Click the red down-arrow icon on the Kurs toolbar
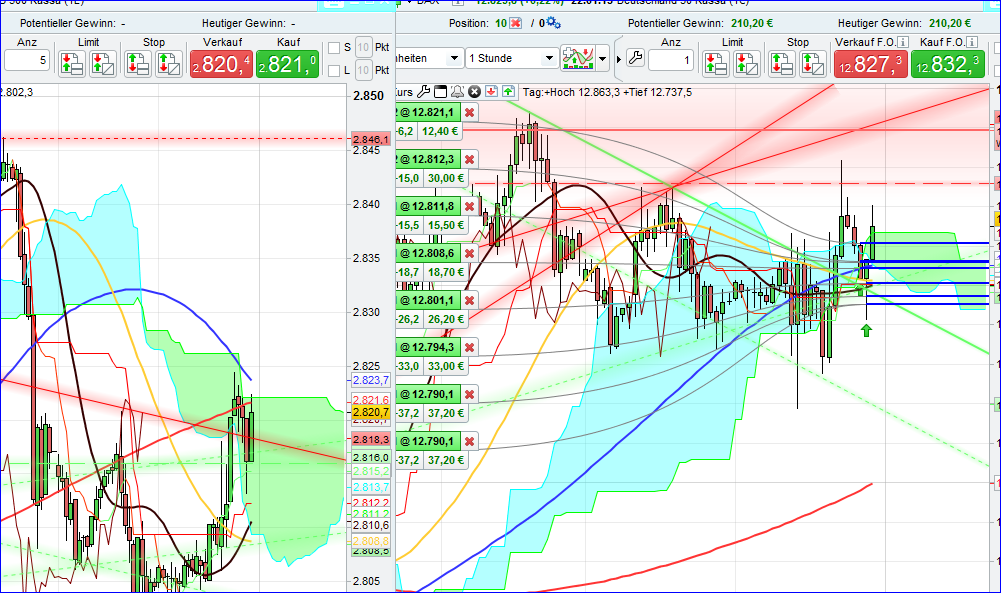1001x593 pixels. (491, 92)
